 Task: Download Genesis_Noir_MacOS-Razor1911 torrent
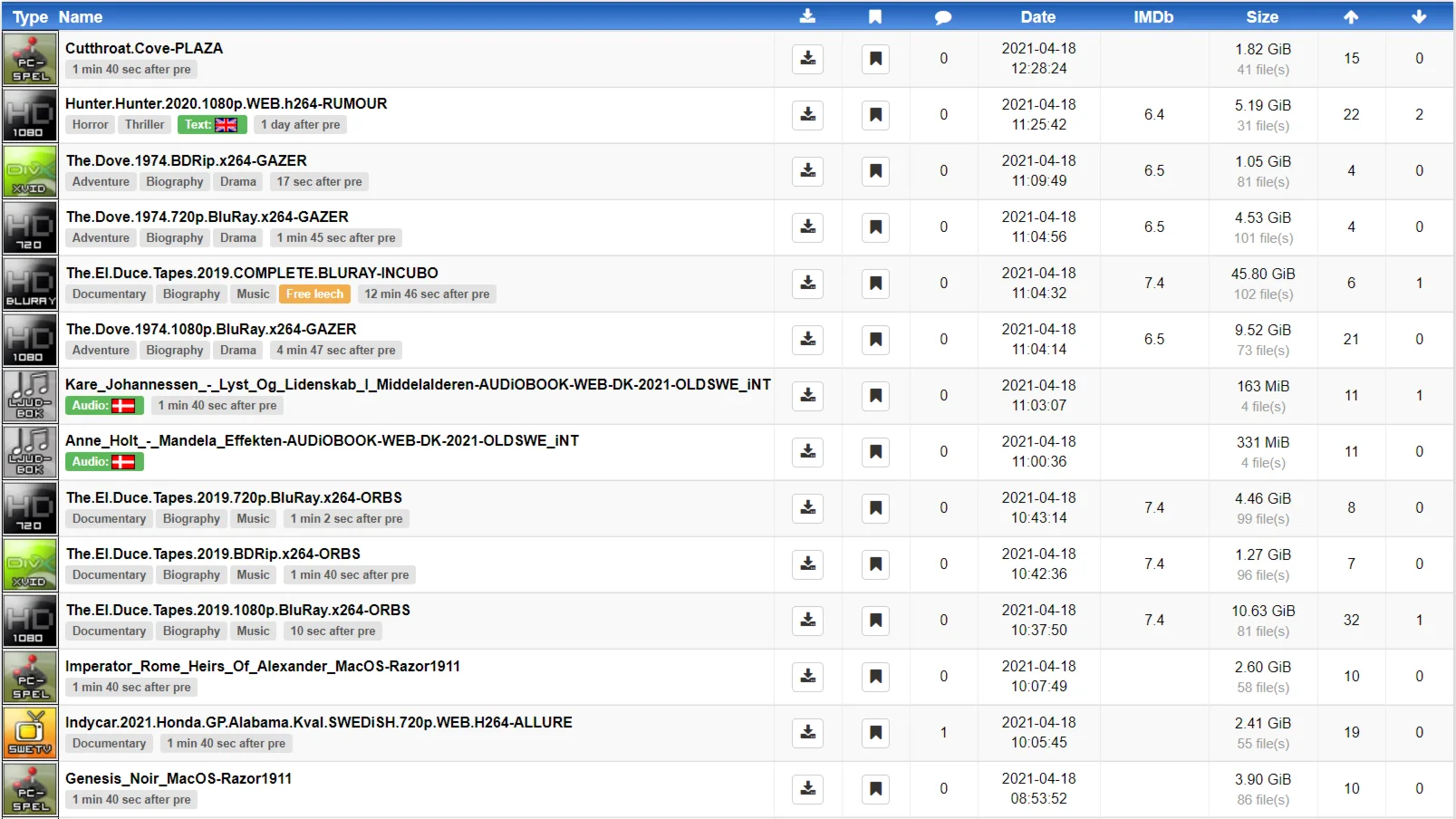[x=807, y=789]
